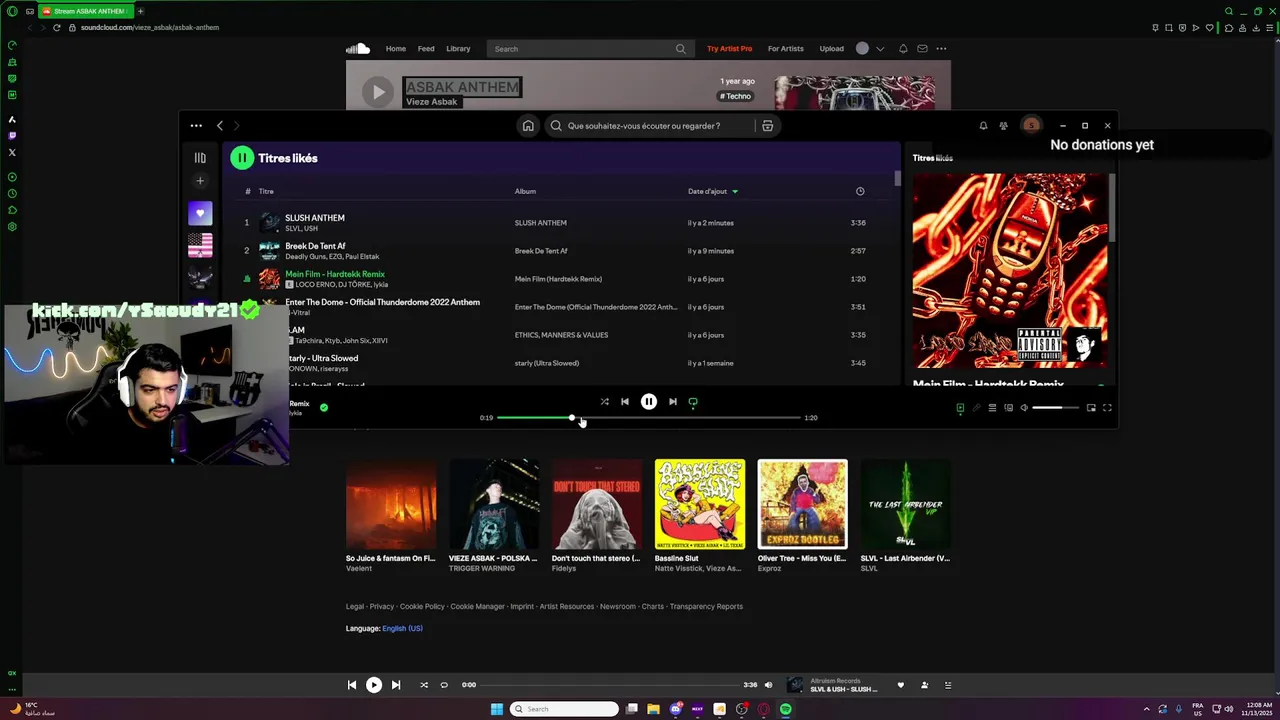Click SoundCloud search field
The height and width of the screenshot is (720, 1280).
pos(588,48)
